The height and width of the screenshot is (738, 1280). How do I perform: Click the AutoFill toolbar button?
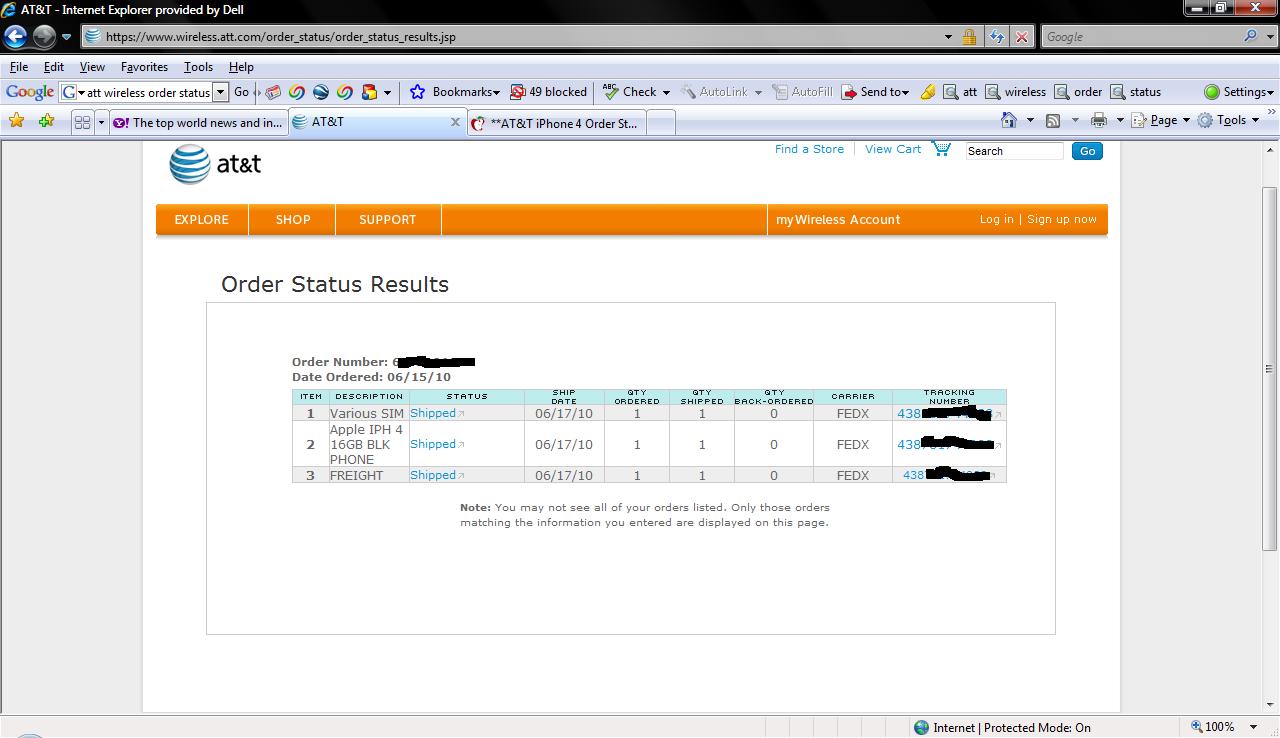pos(803,92)
